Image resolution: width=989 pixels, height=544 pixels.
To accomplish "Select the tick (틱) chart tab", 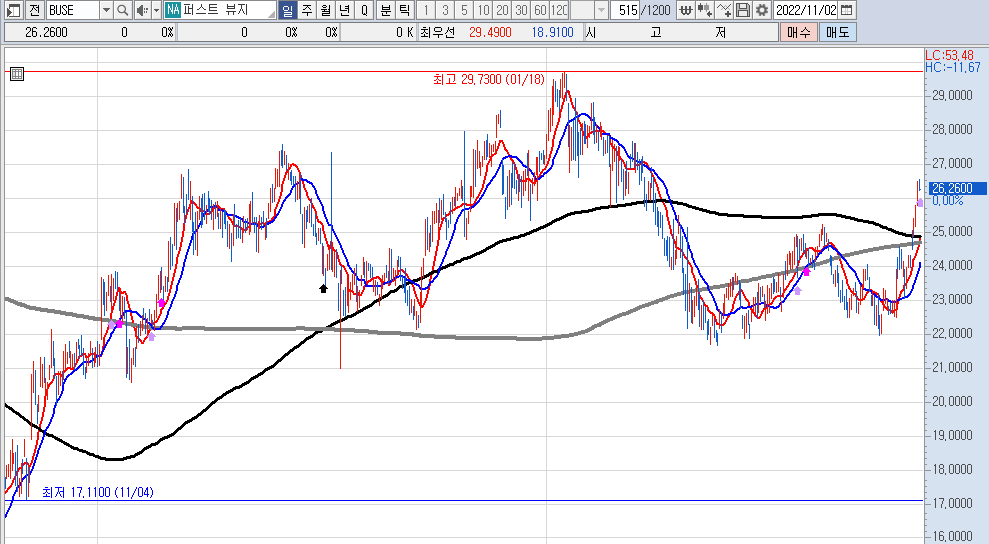I will [403, 10].
